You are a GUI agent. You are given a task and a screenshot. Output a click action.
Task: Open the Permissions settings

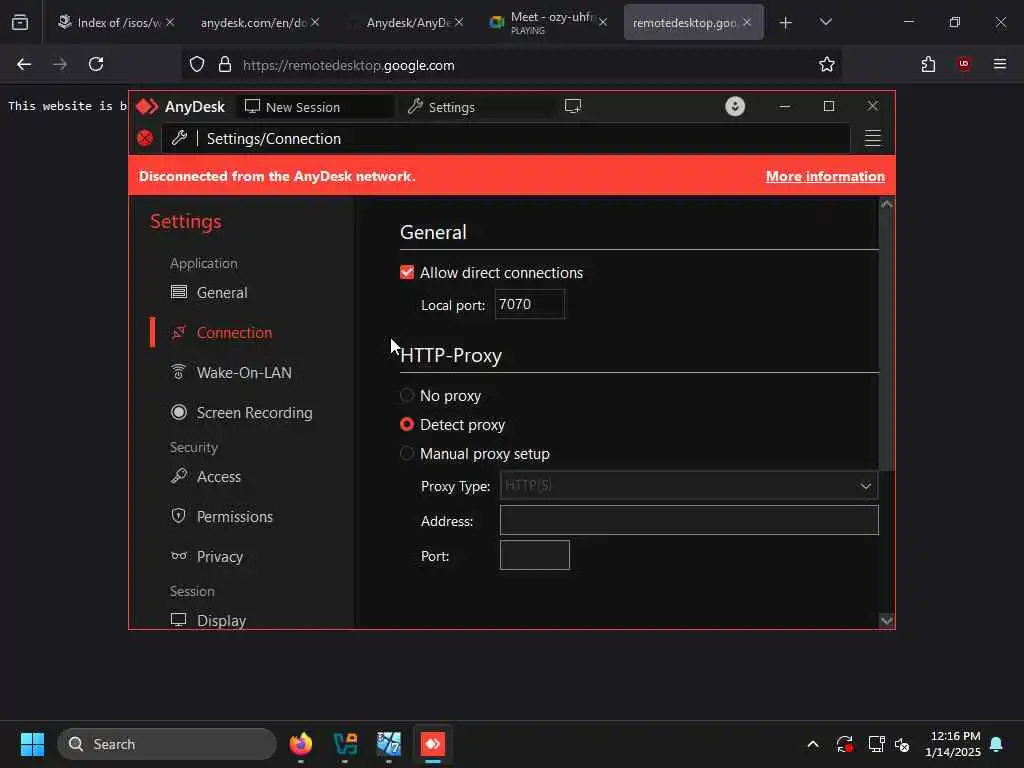click(x=235, y=517)
